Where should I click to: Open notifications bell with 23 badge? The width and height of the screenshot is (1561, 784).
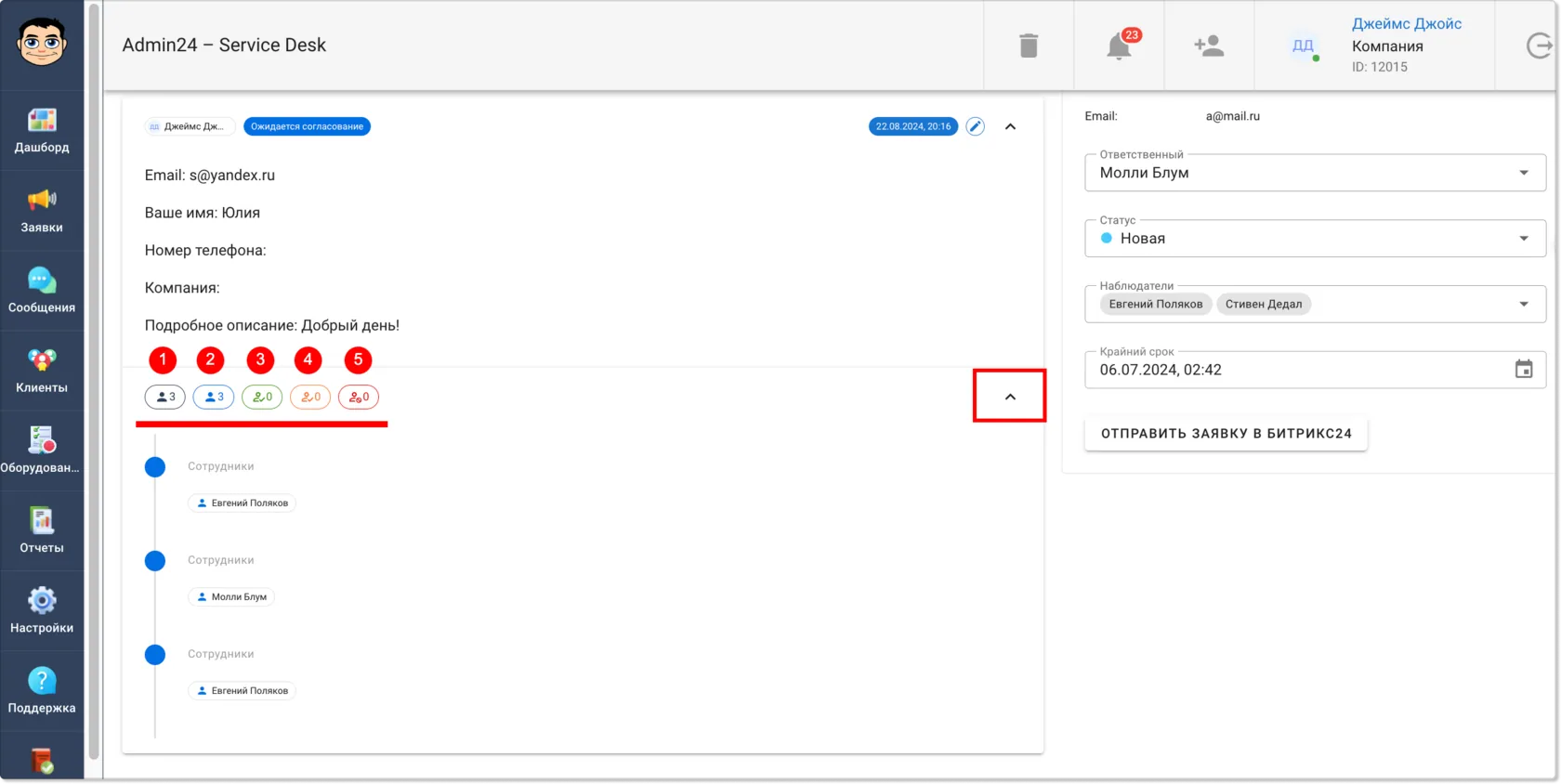pos(1120,46)
